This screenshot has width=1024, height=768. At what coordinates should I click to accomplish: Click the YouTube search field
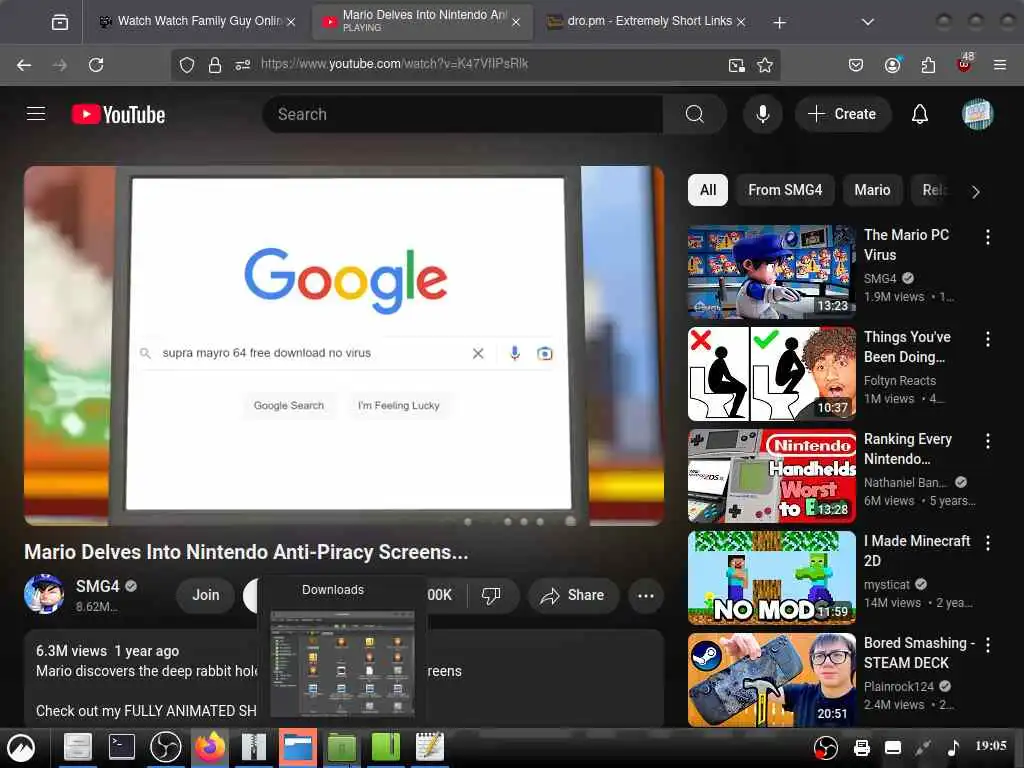464,114
